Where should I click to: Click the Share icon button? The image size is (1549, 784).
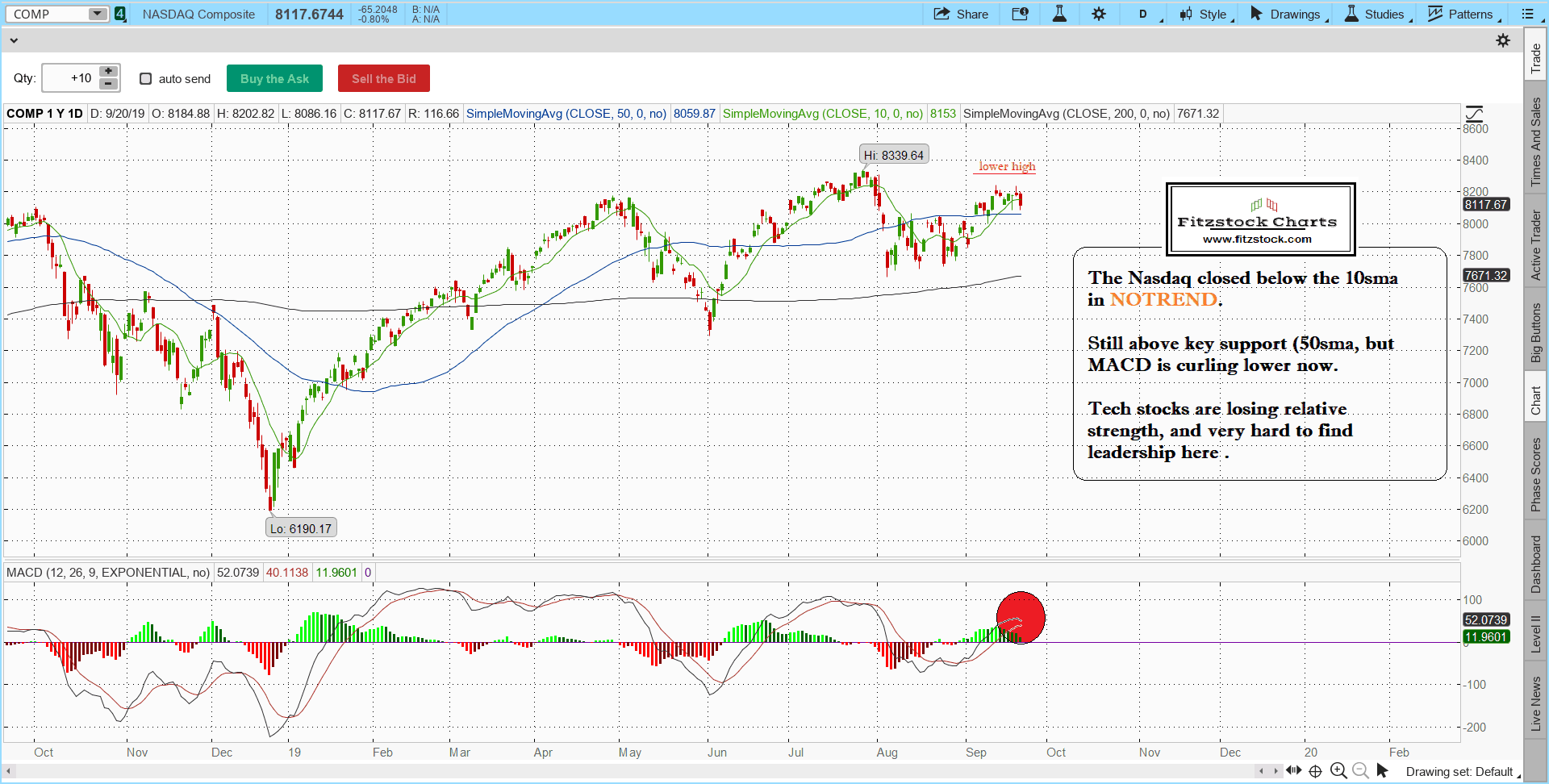coord(960,14)
